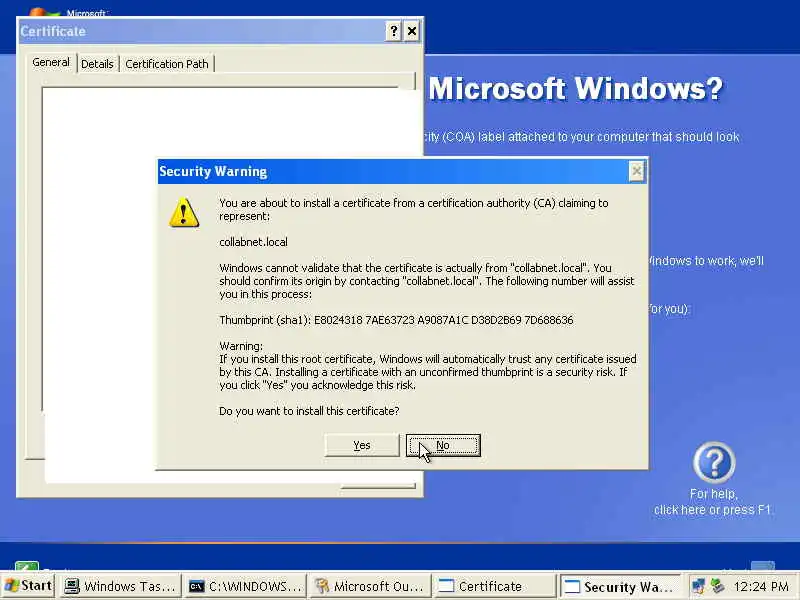This screenshot has height=600, width=800.
Task: Click the 12:24 PM clock in the tray
Action: coord(761,587)
